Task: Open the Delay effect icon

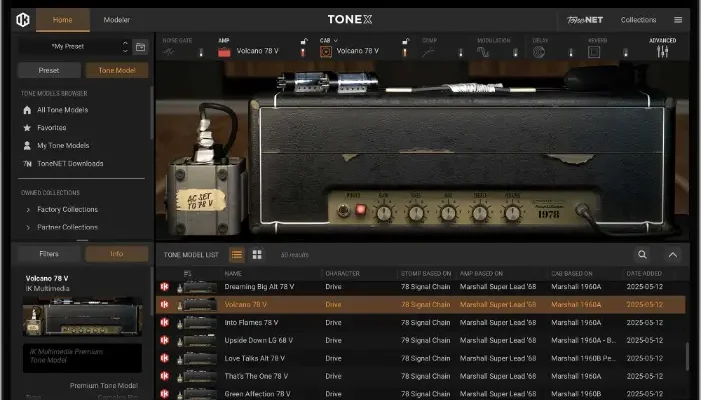Action: [540, 51]
